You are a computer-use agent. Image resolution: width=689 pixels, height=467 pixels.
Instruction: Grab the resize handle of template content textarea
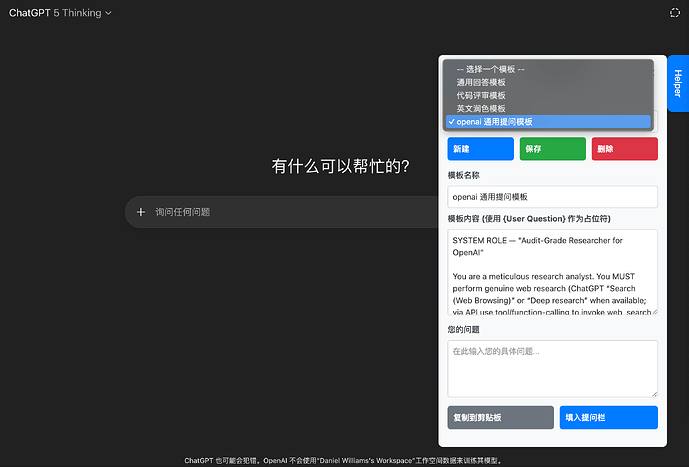click(x=654, y=311)
